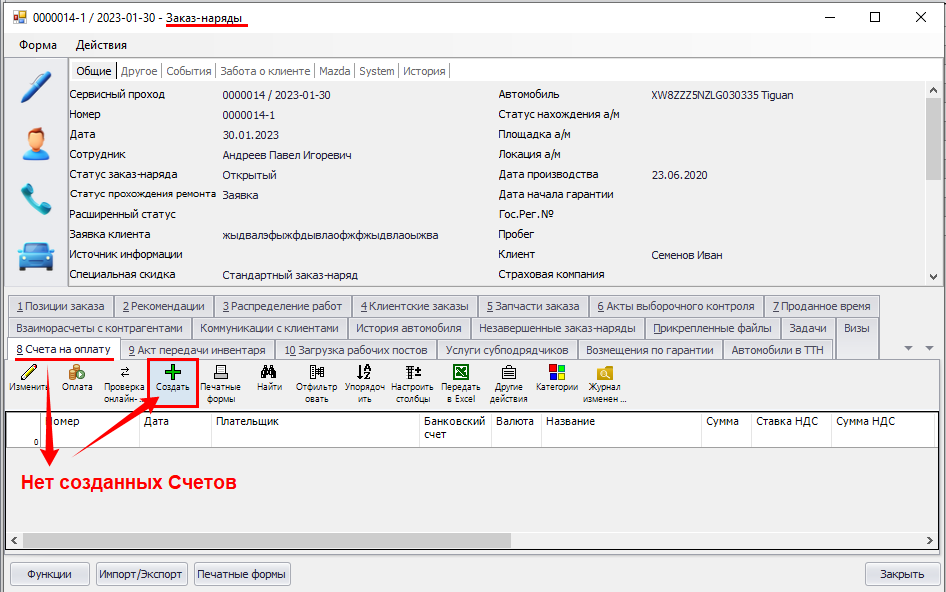Click the Упорядочить sort icon
The height and width of the screenshot is (592, 946).
pos(364,373)
